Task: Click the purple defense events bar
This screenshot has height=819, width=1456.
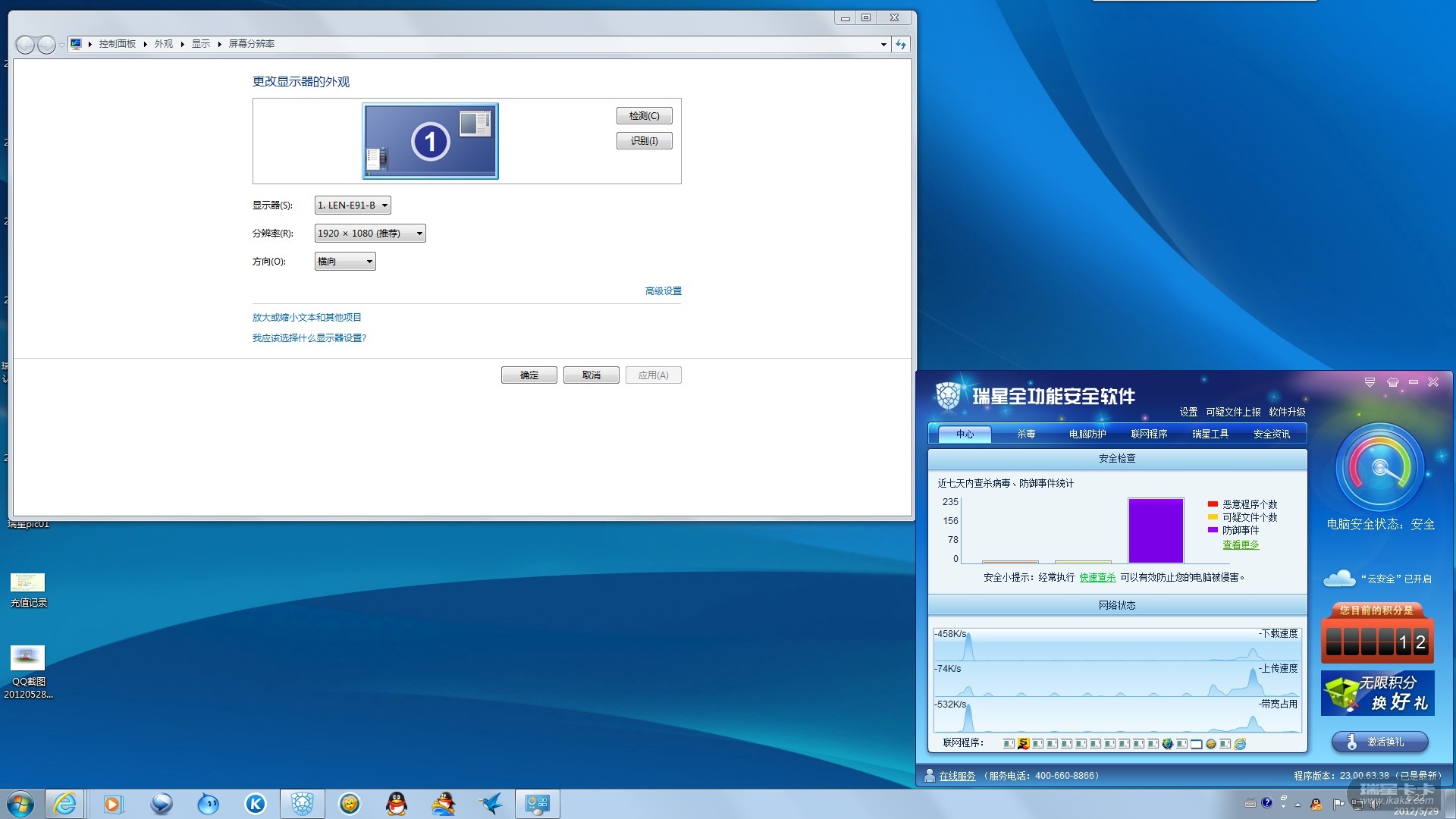Action: [x=1155, y=530]
